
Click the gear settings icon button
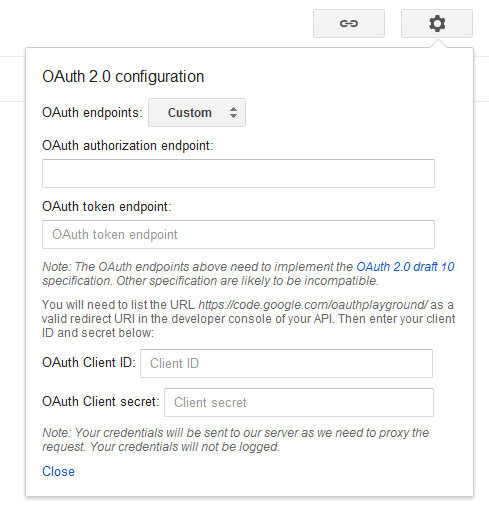[x=437, y=24]
